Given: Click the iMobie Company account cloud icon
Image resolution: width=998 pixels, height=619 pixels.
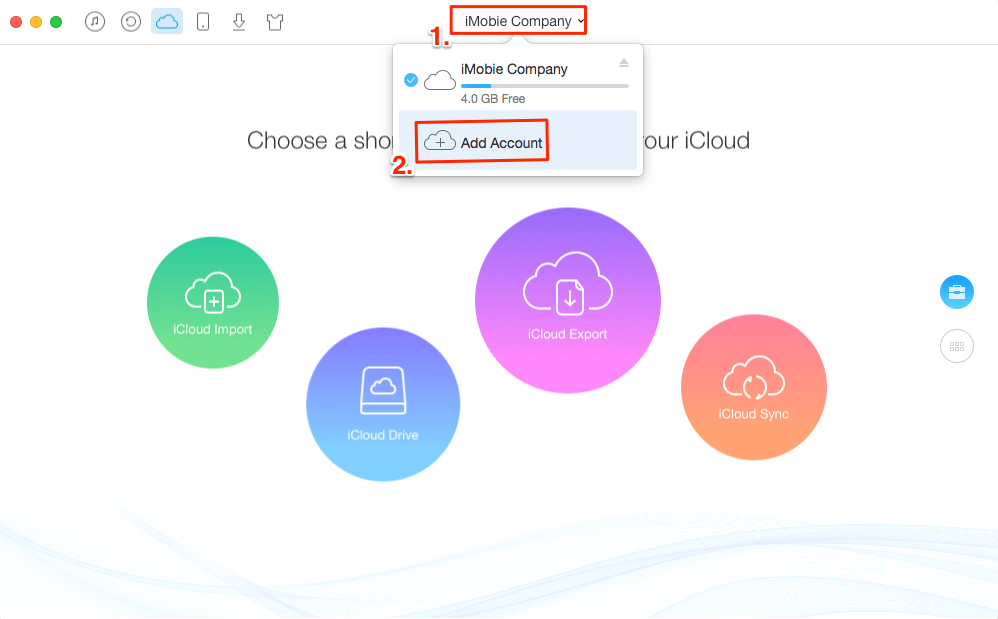Looking at the screenshot, I should [440, 80].
